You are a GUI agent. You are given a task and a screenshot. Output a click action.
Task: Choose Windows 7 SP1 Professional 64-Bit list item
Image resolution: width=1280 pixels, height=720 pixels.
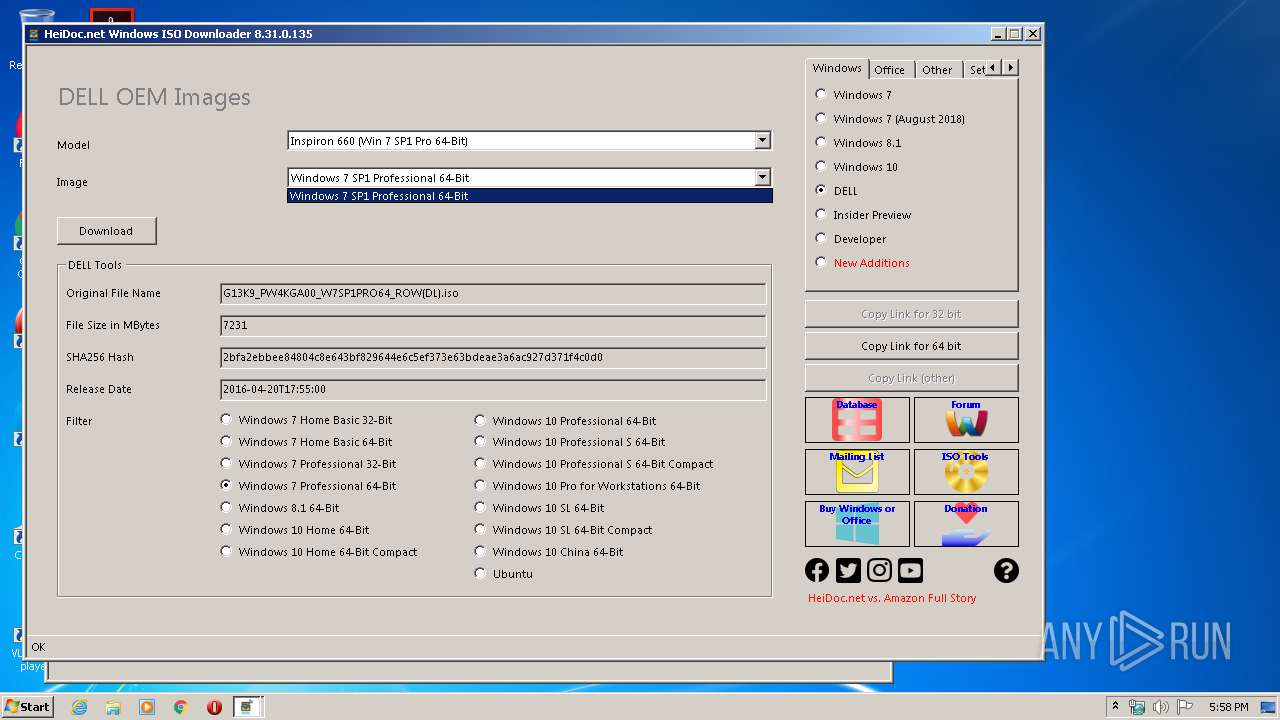click(x=530, y=196)
